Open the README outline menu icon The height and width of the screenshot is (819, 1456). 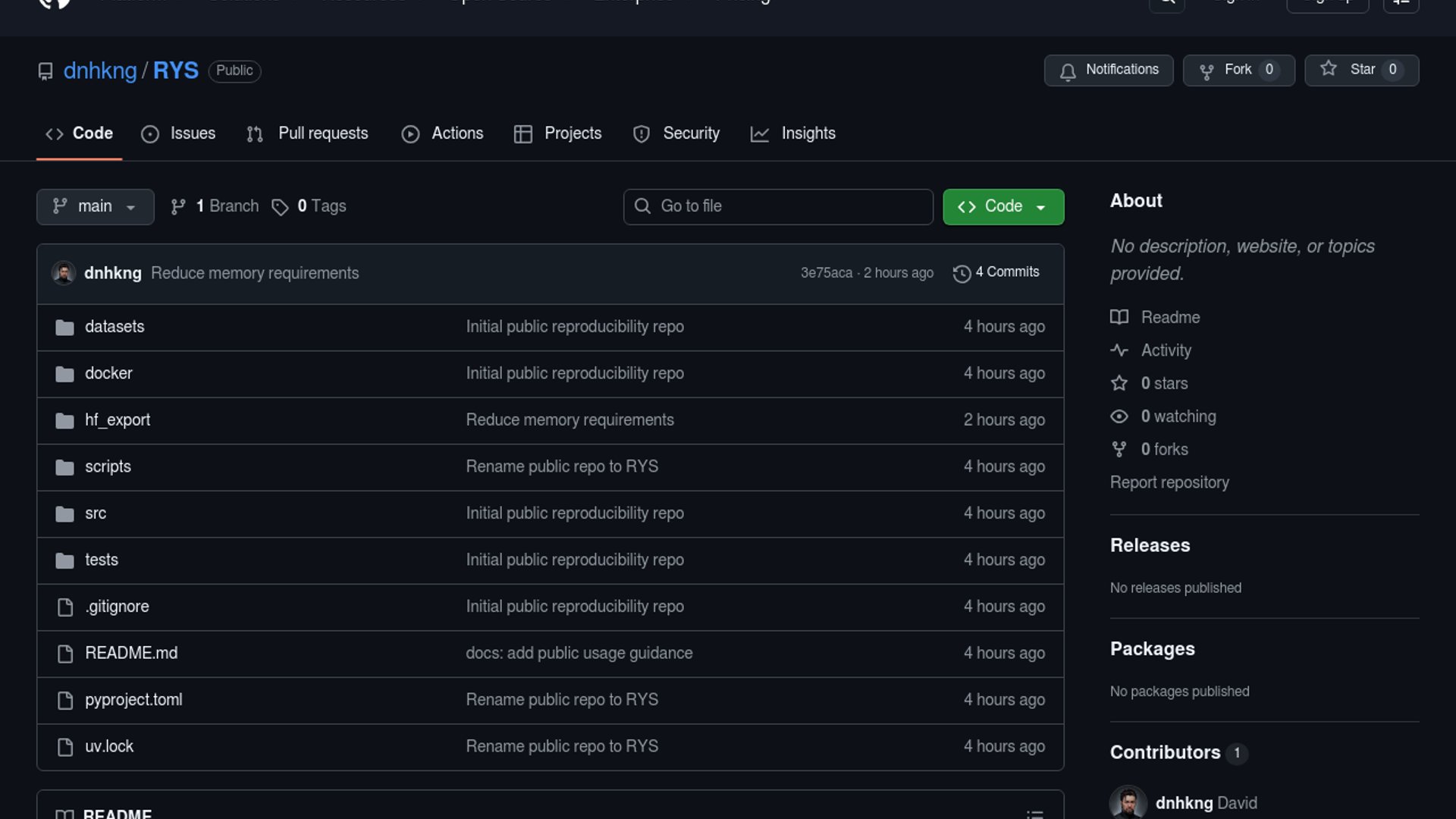[1034, 814]
